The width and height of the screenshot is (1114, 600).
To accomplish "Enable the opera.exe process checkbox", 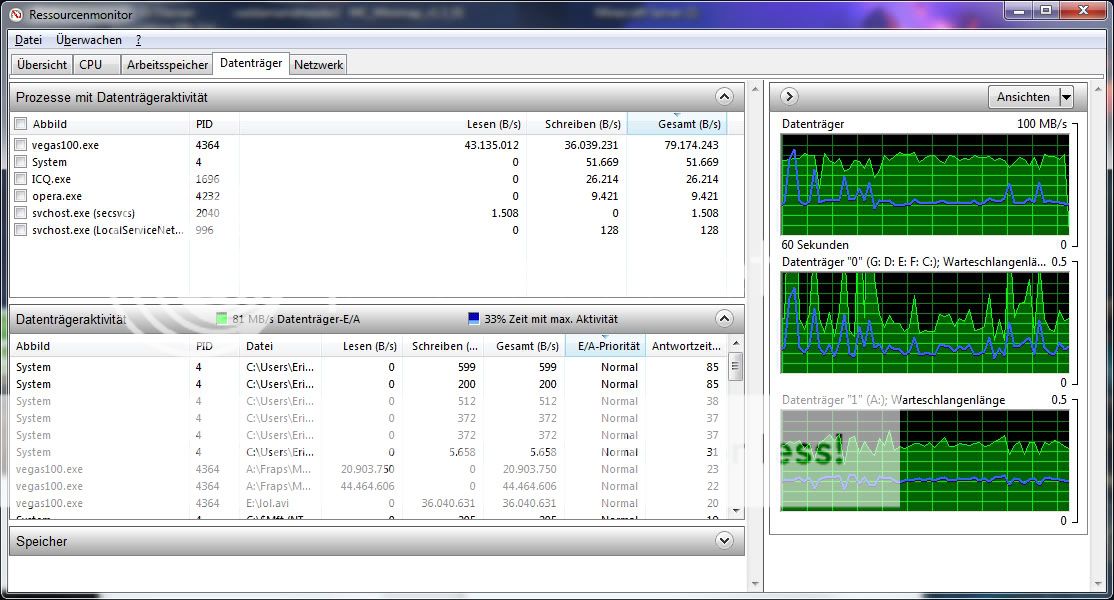I will click(x=21, y=196).
